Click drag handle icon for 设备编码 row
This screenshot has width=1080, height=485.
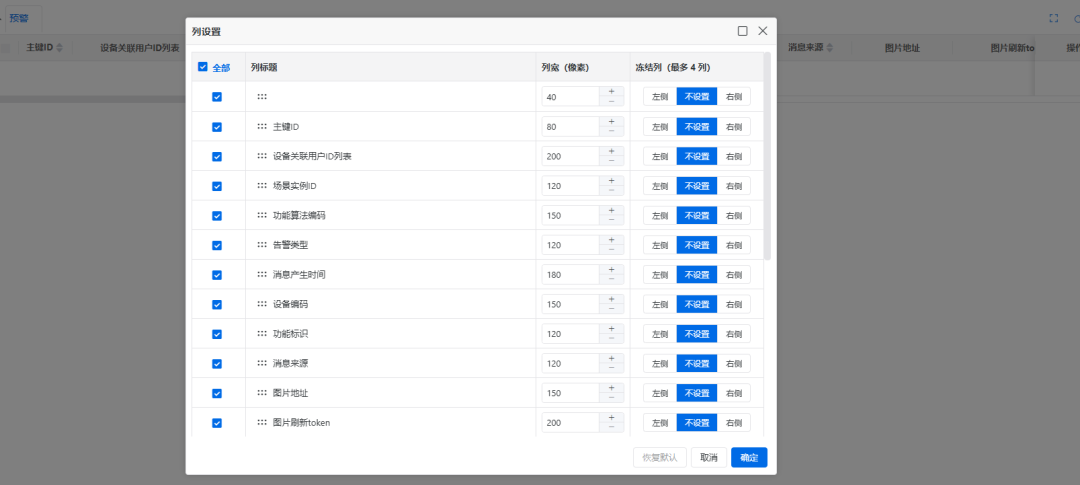point(262,305)
